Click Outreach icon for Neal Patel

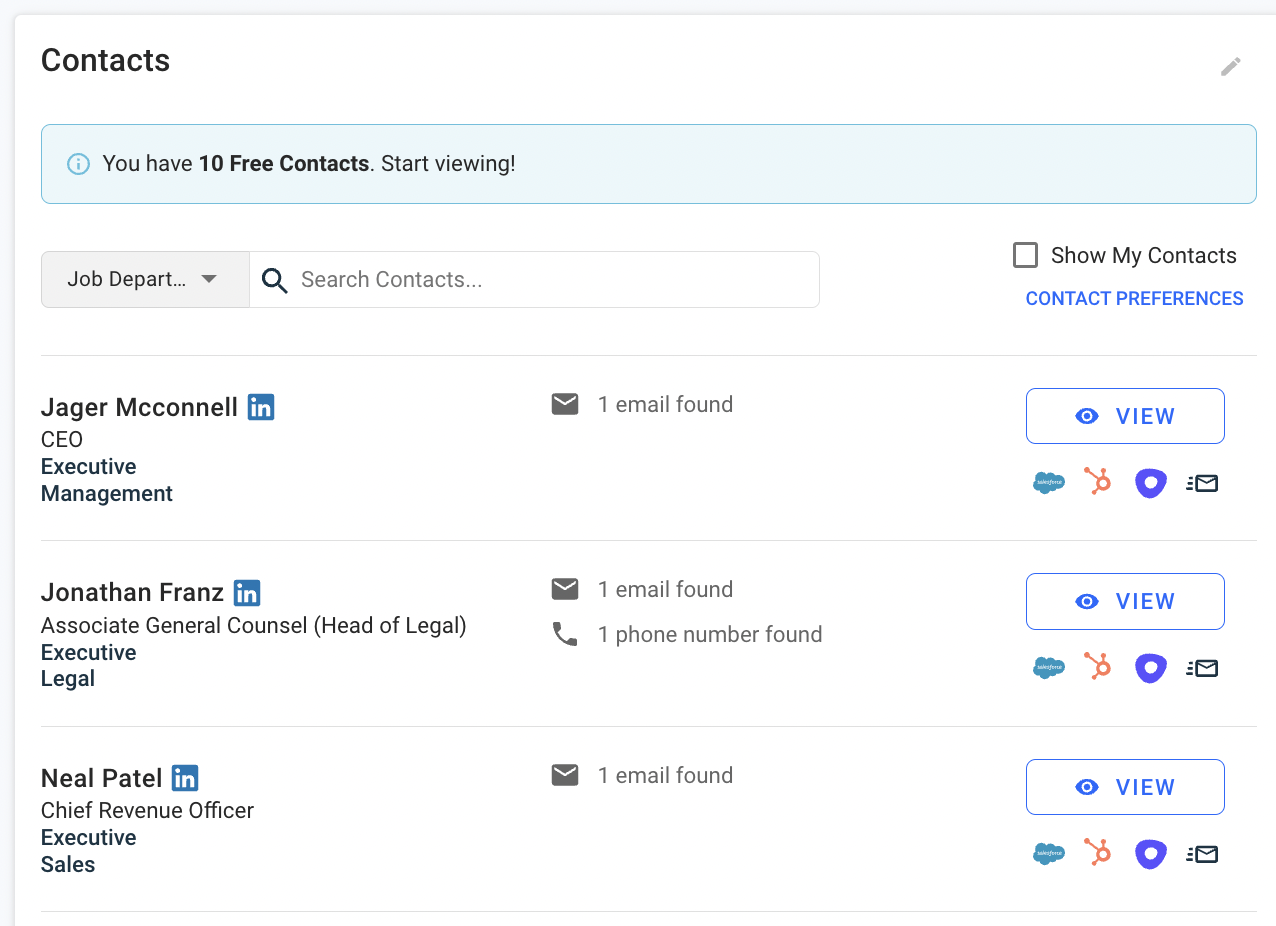1151,854
